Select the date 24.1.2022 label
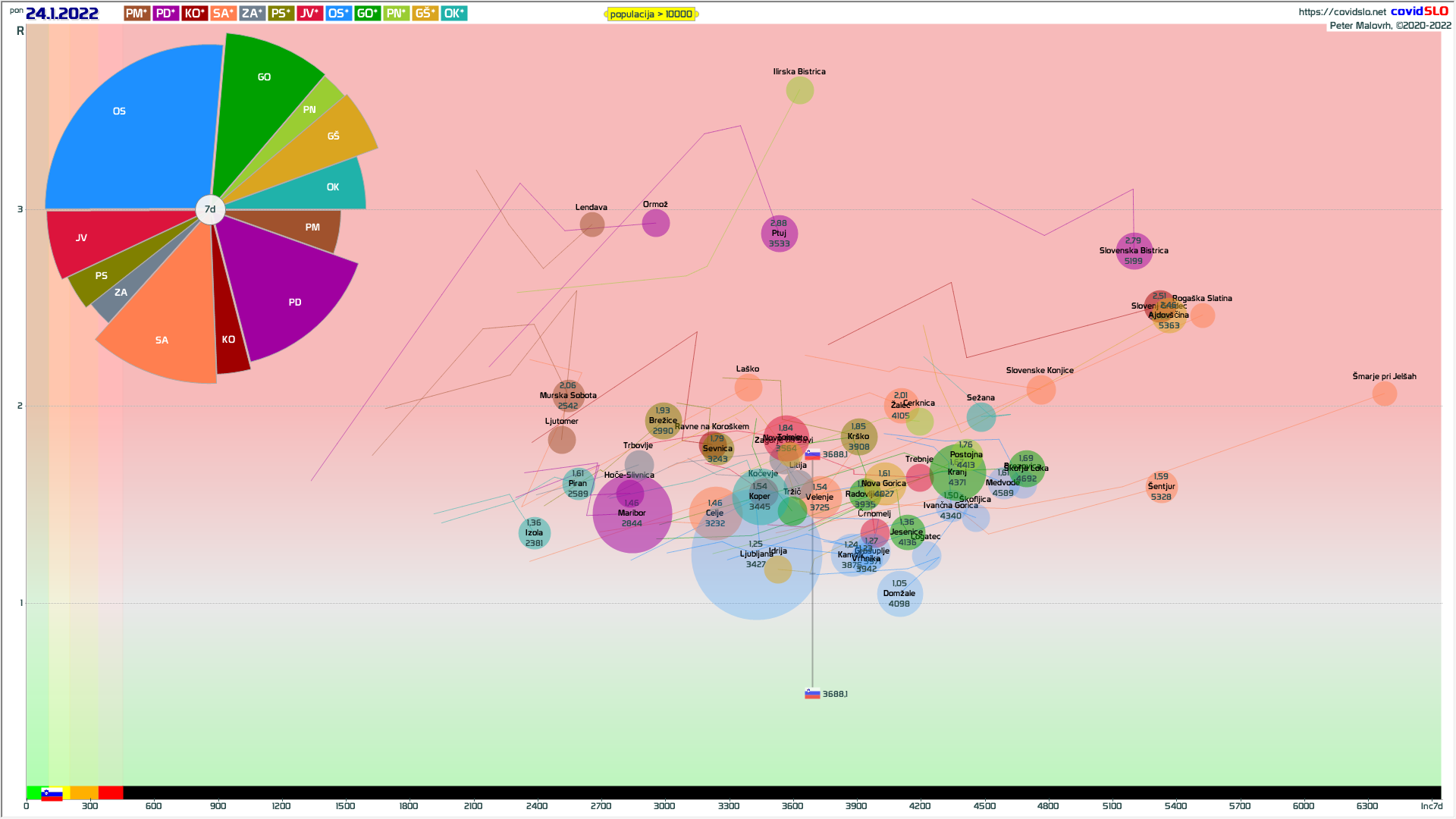Image resolution: width=1456 pixels, height=819 pixels. [x=62, y=14]
